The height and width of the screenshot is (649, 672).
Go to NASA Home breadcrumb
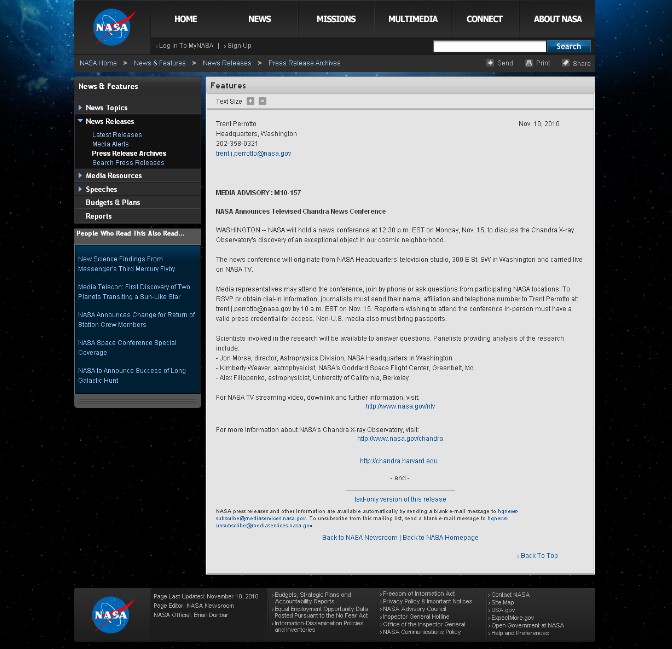98,63
